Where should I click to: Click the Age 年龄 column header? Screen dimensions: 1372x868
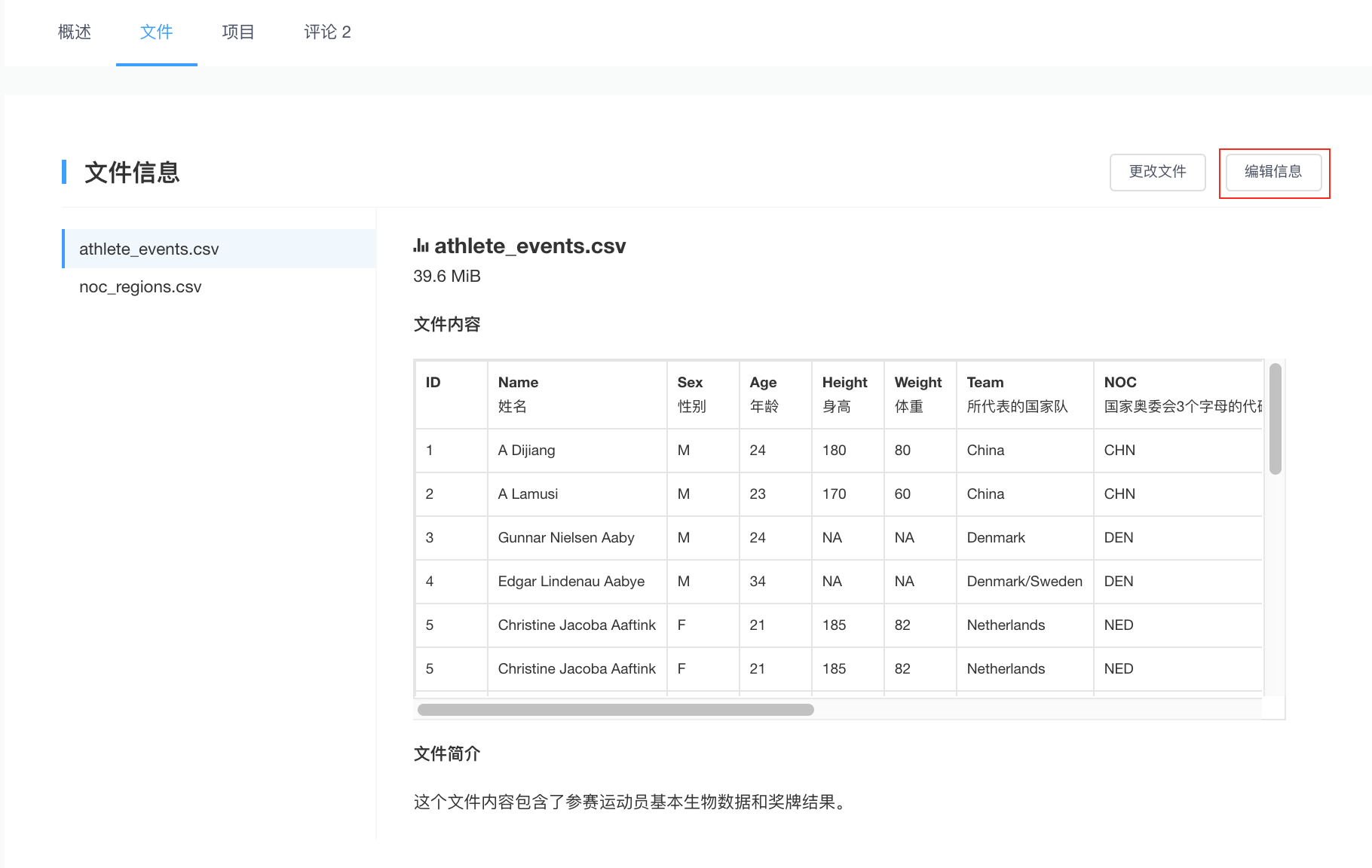(x=775, y=394)
